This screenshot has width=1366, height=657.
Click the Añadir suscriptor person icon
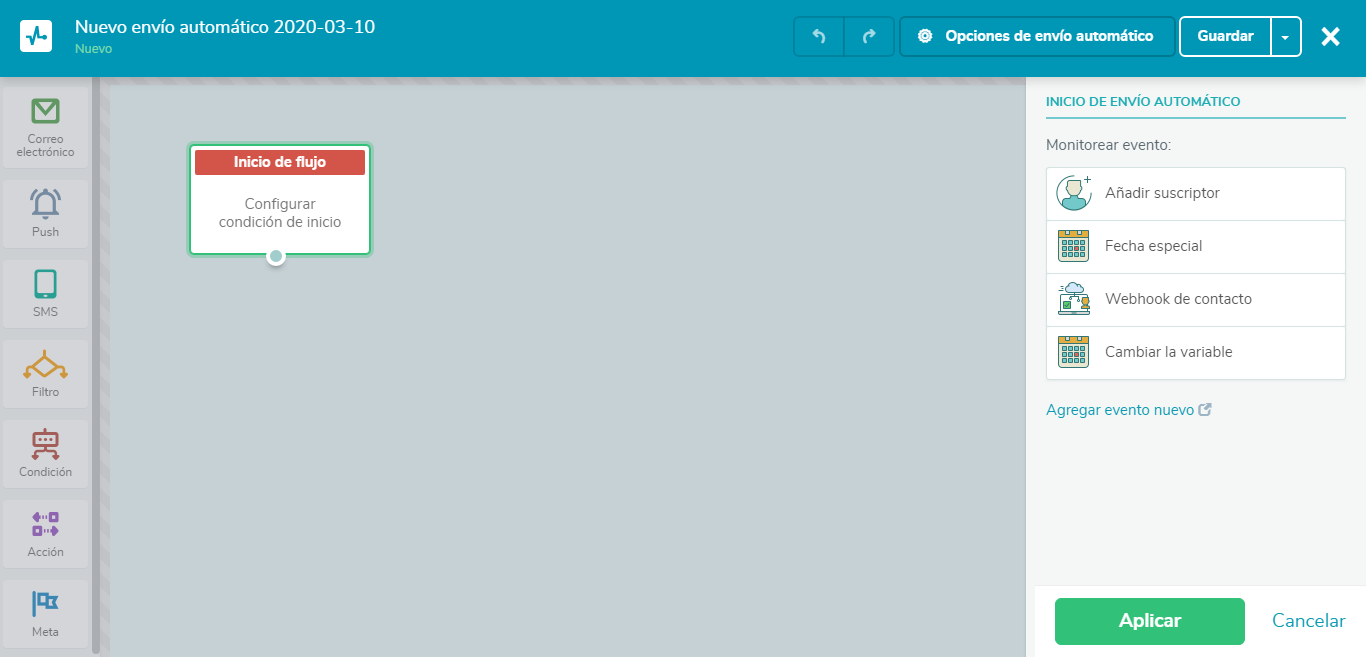point(1074,193)
